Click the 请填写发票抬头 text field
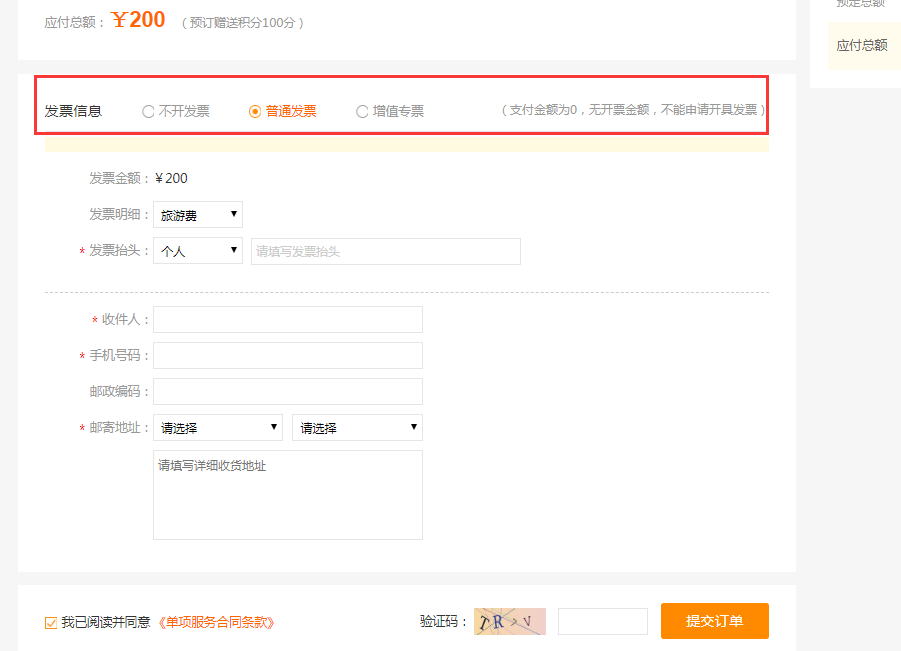 click(x=386, y=251)
